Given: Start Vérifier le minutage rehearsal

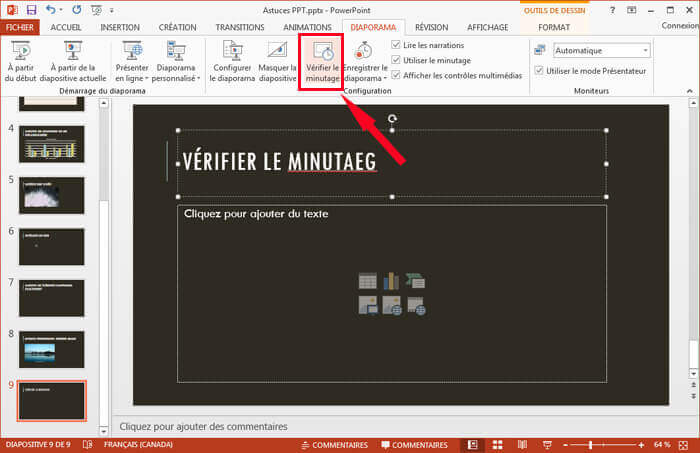Looking at the screenshot, I should [x=322, y=62].
